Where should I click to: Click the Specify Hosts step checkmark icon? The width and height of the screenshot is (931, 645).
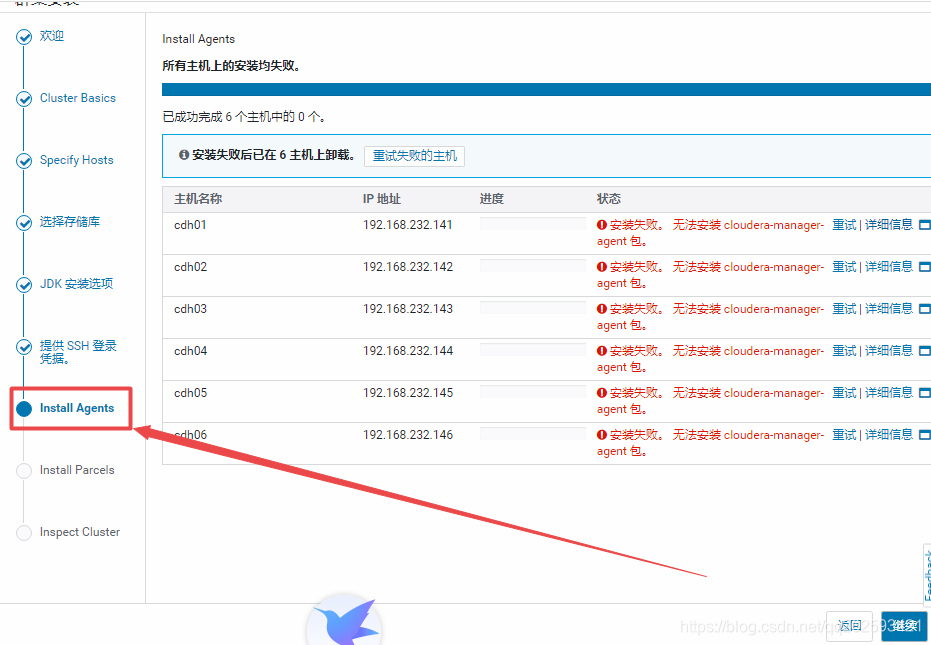coord(24,161)
